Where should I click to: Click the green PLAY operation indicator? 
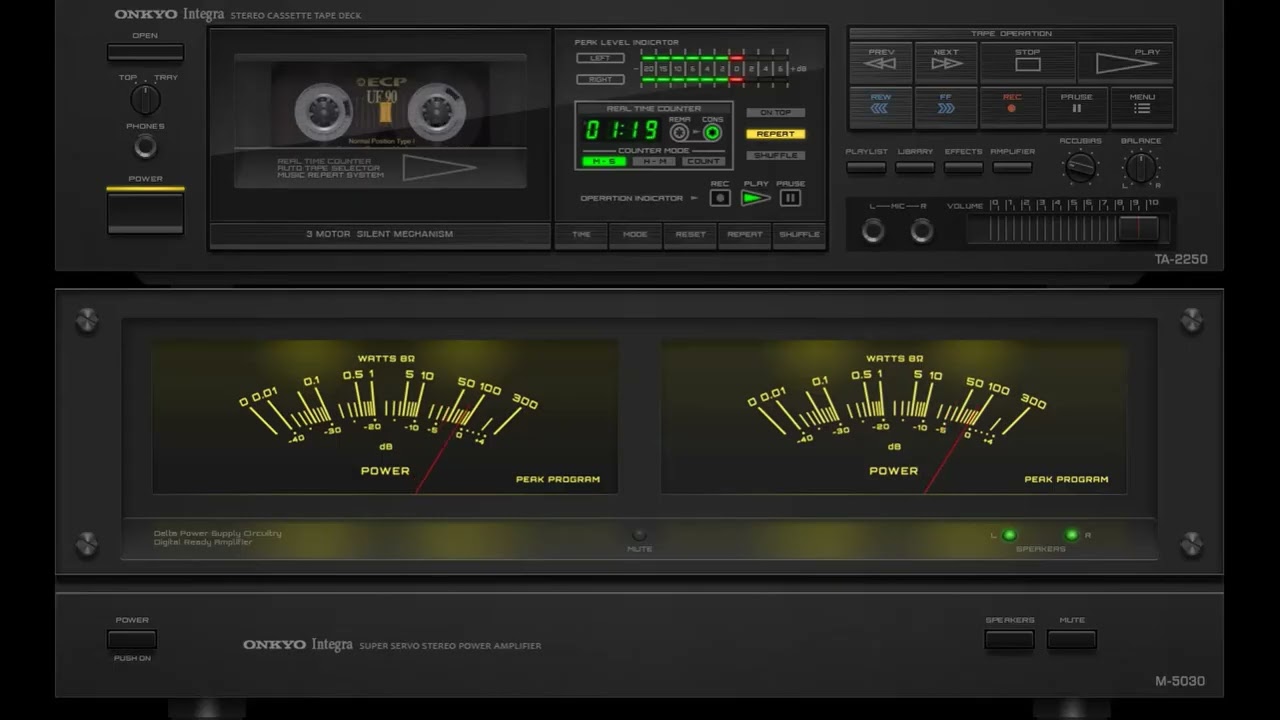[756, 198]
